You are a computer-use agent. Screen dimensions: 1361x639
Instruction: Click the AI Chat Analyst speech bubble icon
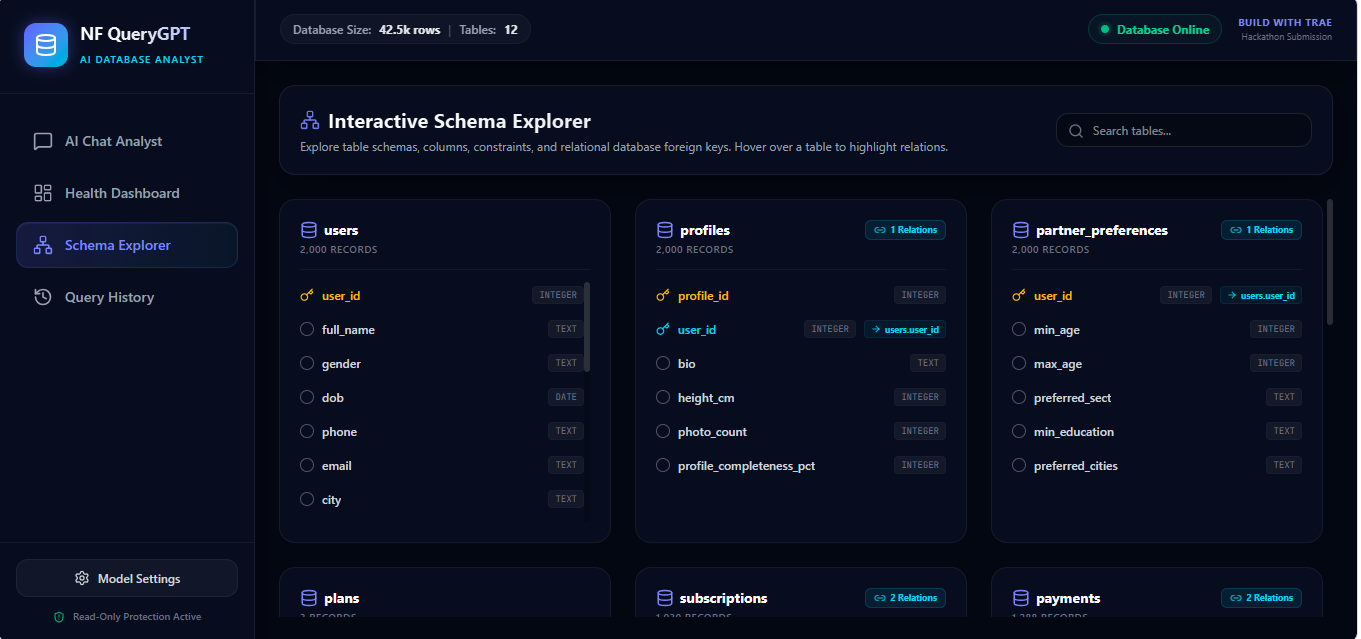[43, 141]
